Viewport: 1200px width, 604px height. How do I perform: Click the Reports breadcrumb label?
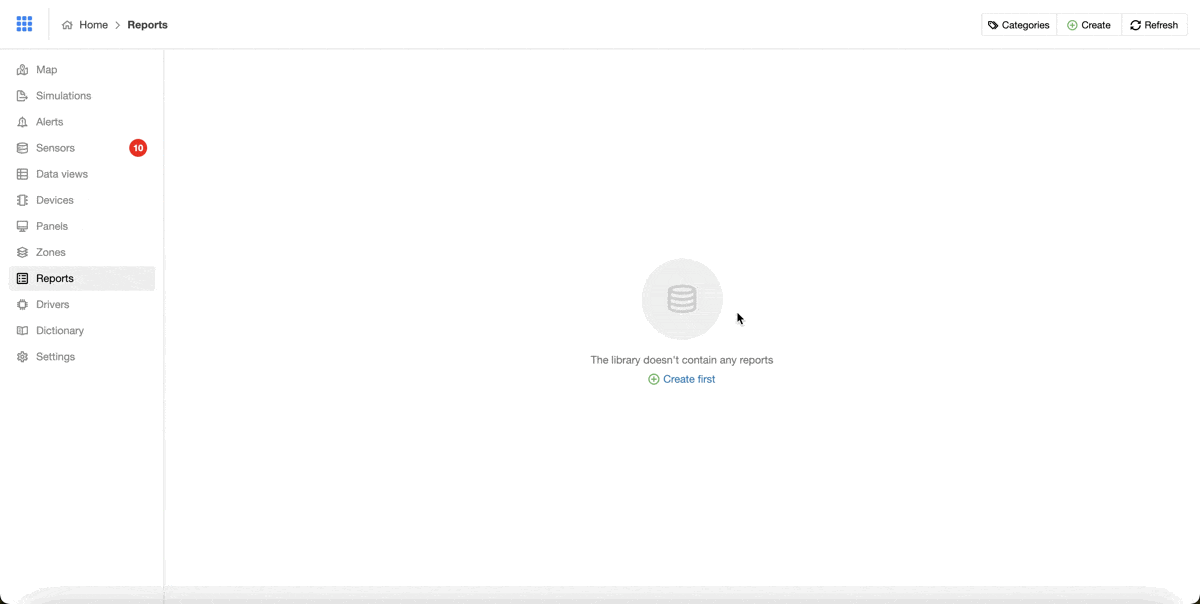click(147, 25)
